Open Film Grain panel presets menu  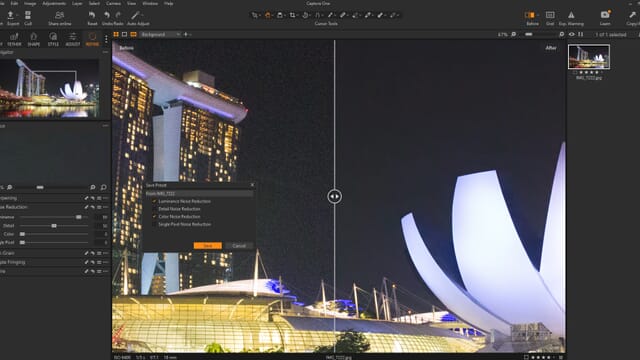(99, 253)
